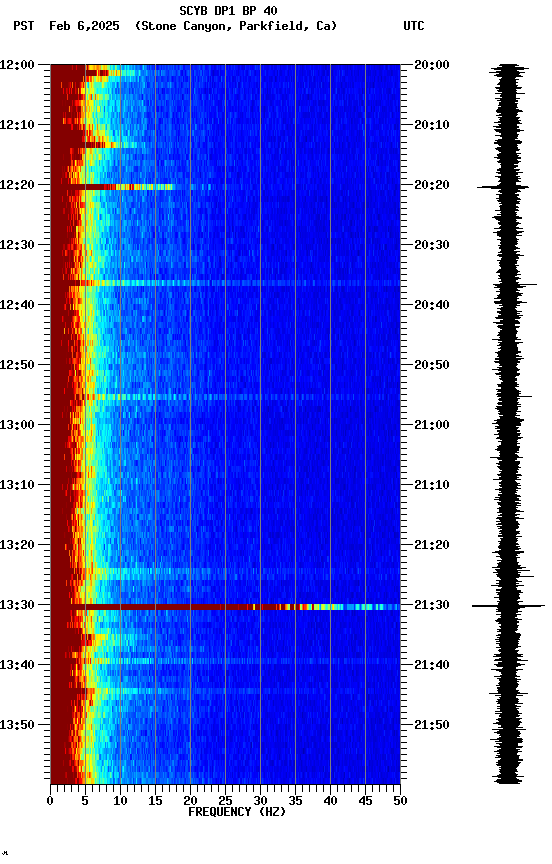Click the 12:40 PST time label
Screen dimensions: 552x864
[17, 305]
